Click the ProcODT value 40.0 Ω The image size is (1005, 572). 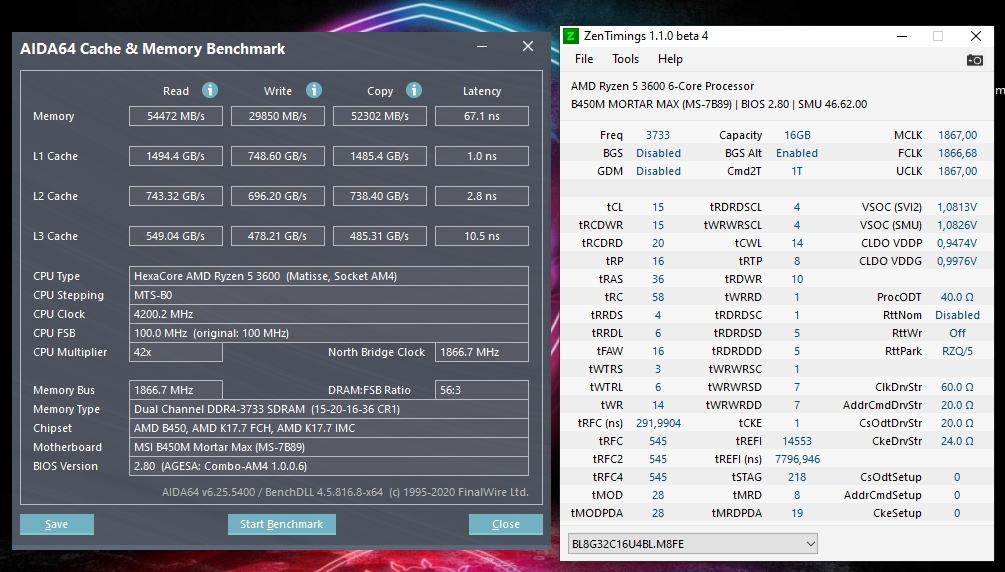coord(957,297)
